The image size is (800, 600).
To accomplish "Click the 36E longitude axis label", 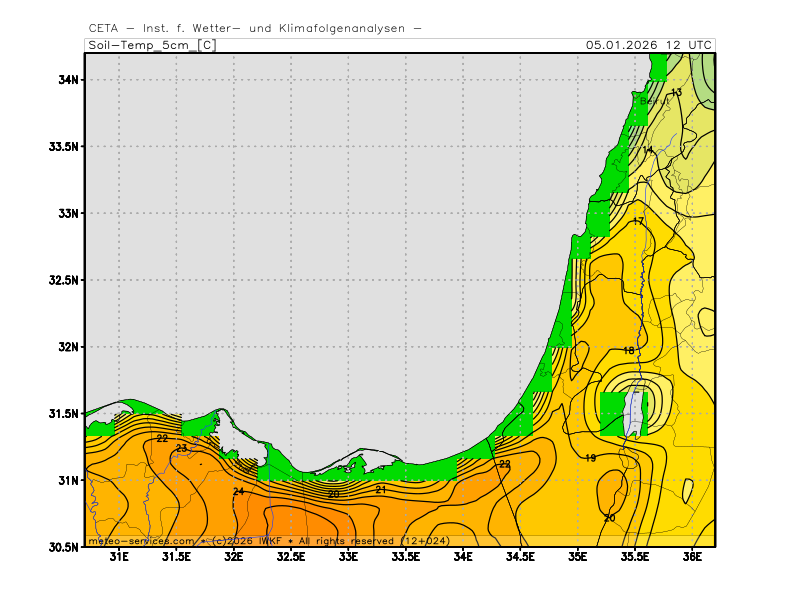I will pyautogui.click(x=692, y=557).
